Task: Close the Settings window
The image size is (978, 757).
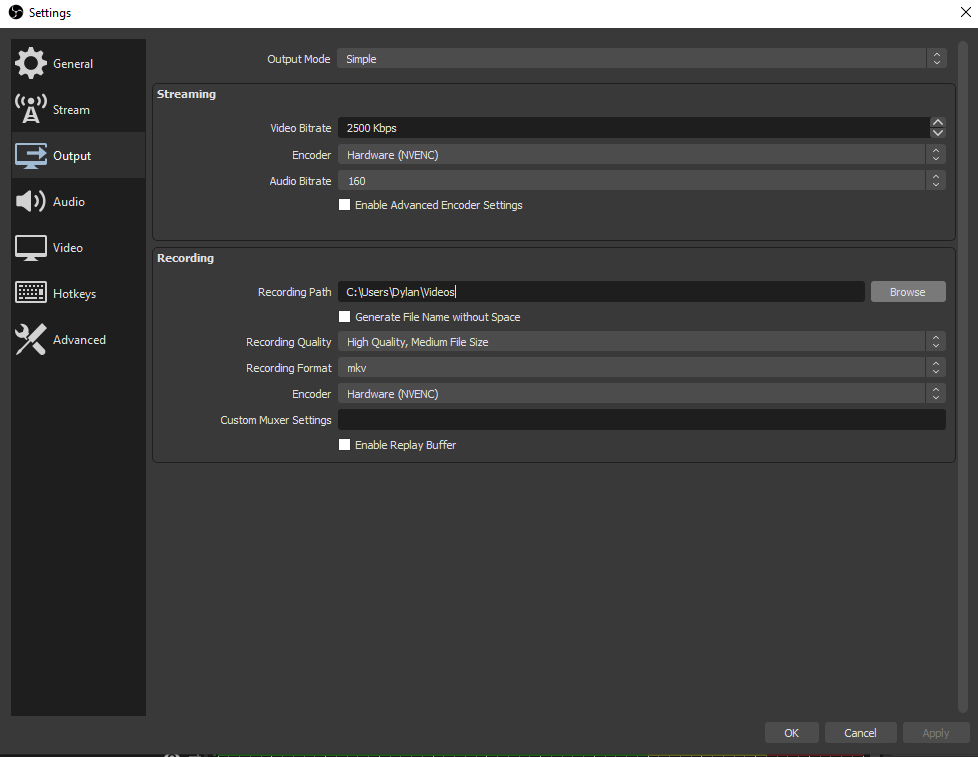Action: click(965, 12)
